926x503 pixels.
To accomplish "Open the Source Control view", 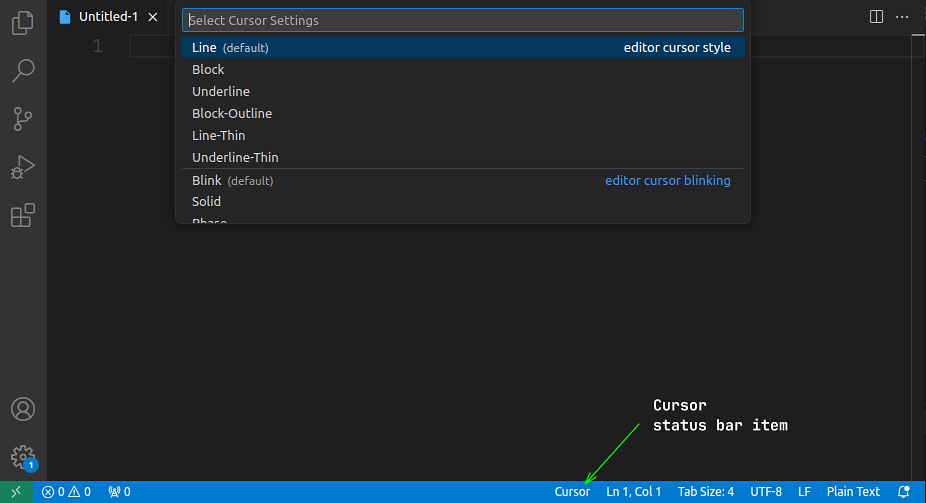I will coord(22,119).
